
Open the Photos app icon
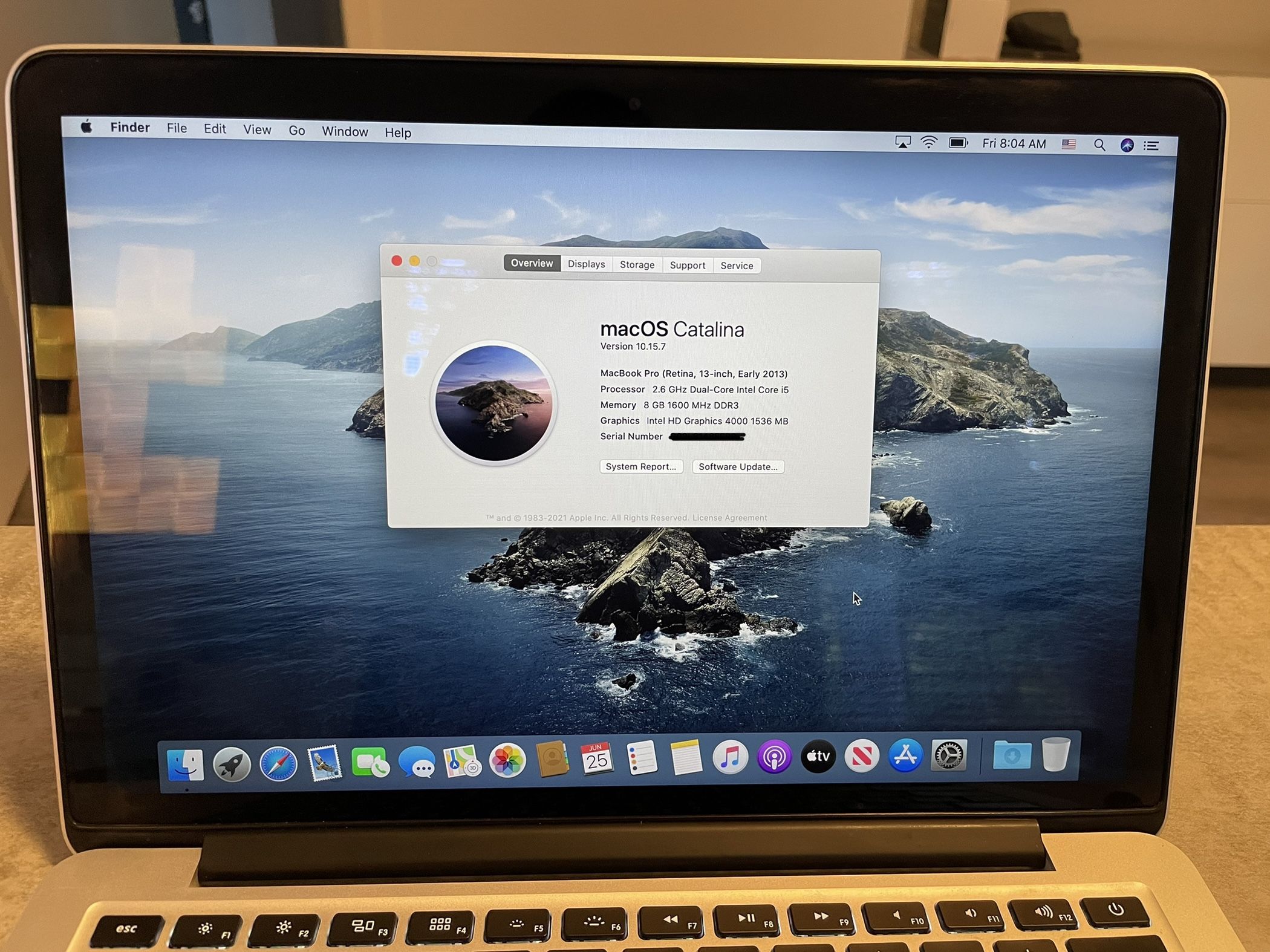coord(507,760)
